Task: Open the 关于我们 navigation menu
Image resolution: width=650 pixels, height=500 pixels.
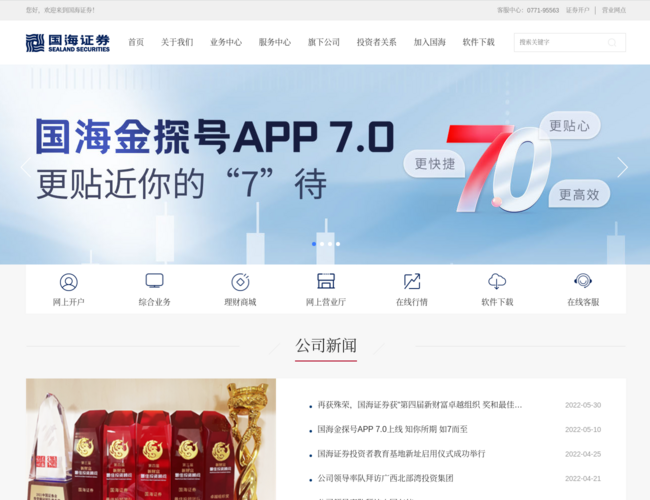Action: tap(177, 43)
